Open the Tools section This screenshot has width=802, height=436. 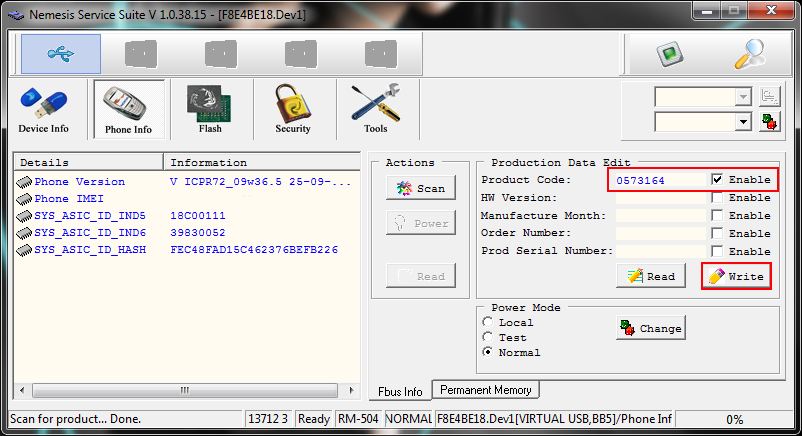pyautogui.click(x=376, y=110)
